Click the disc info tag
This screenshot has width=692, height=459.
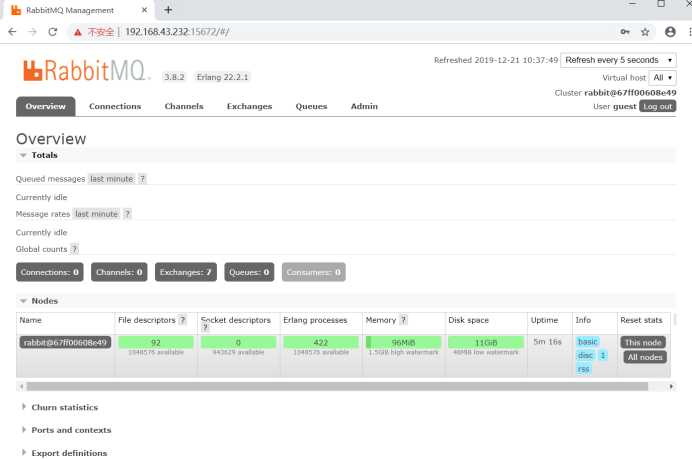(586, 355)
